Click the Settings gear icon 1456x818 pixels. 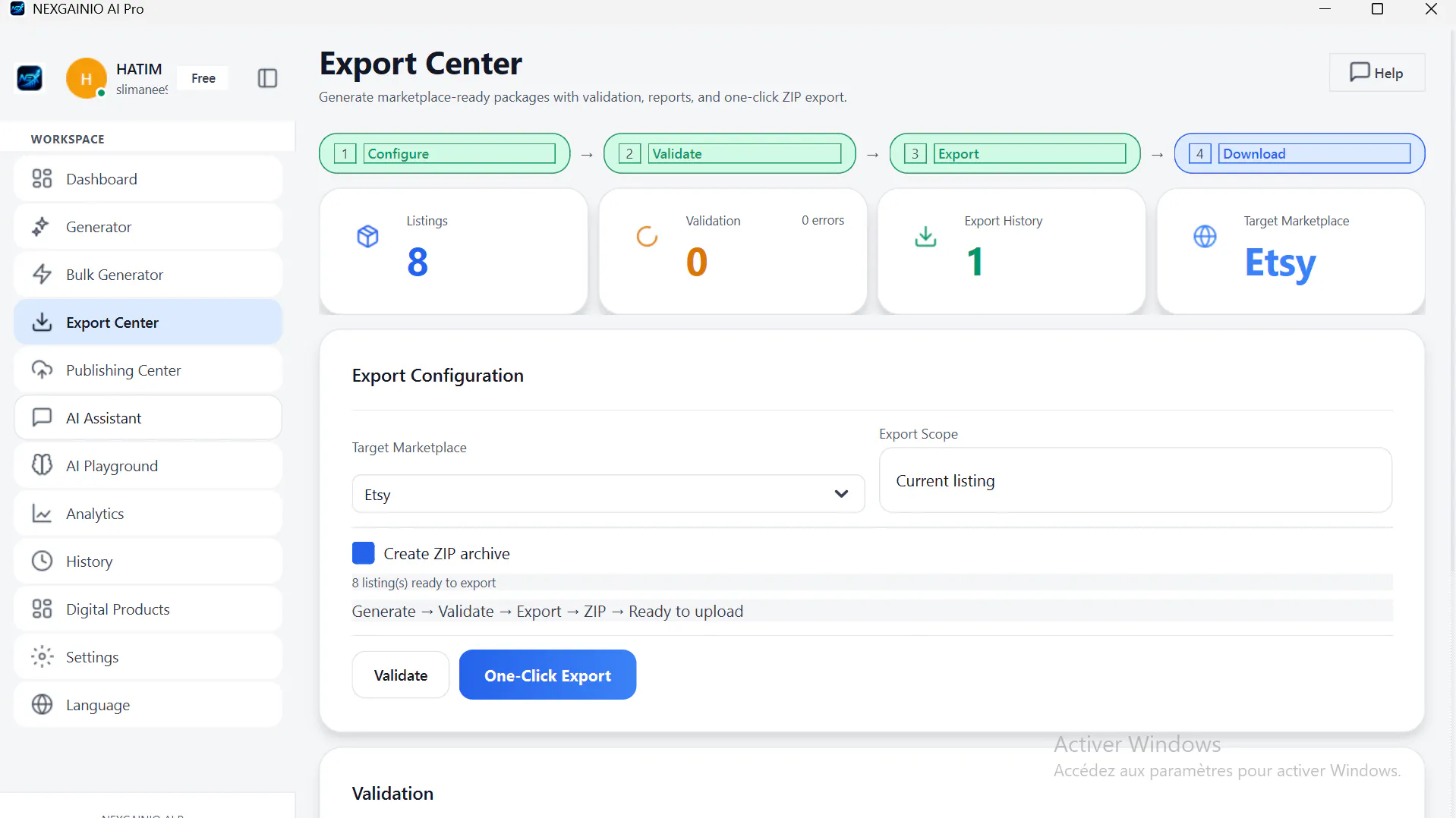click(x=42, y=656)
